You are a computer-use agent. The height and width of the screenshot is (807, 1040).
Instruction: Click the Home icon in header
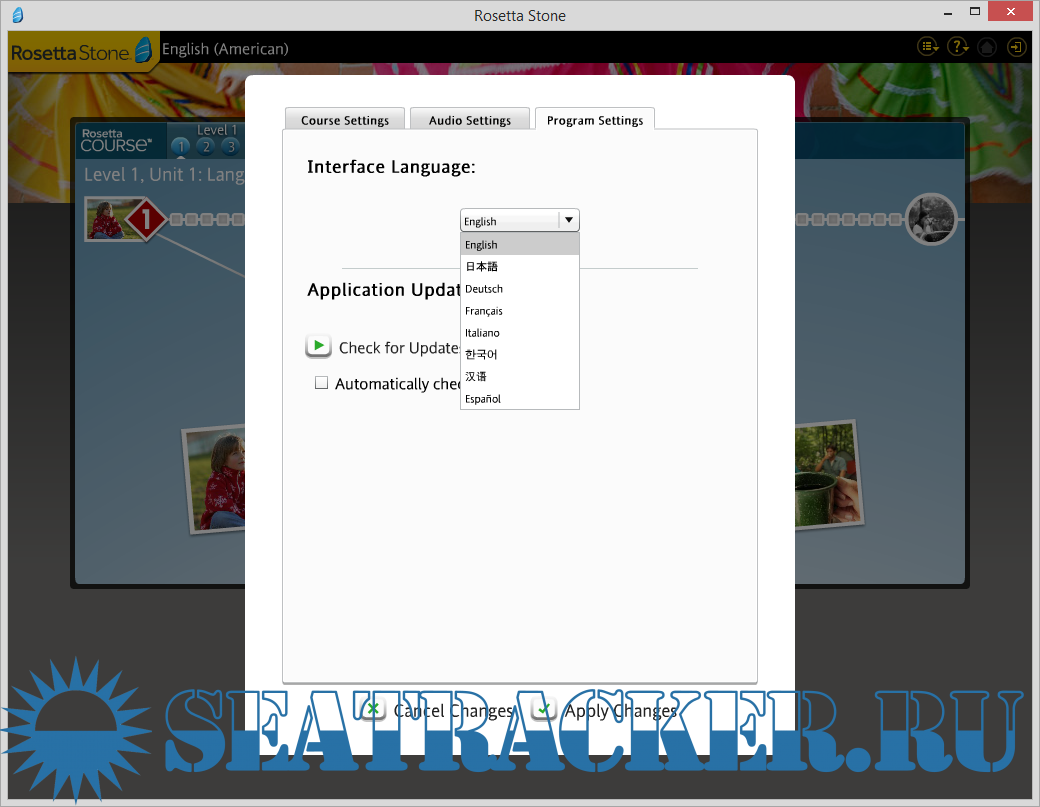987,47
